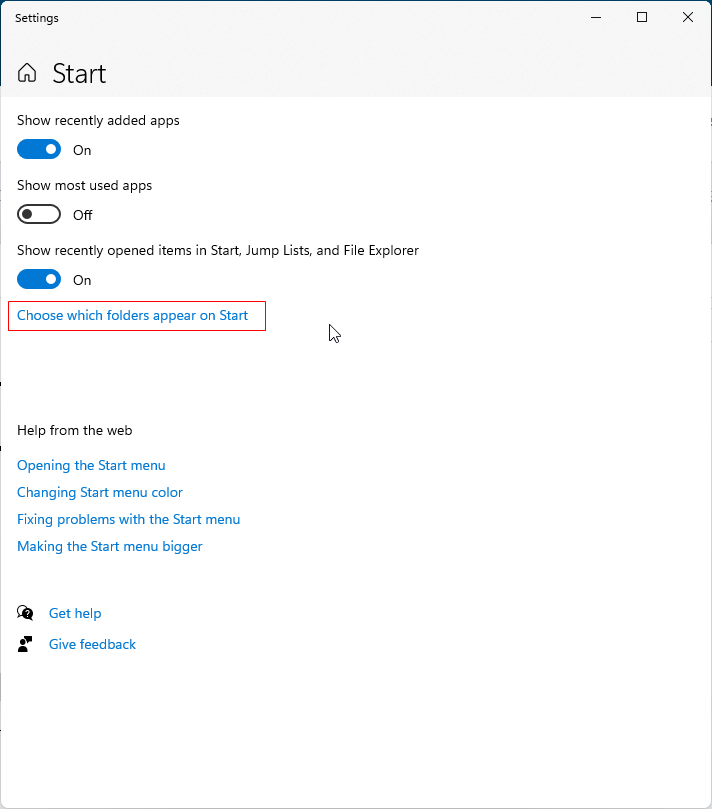Open the Opening the Start menu help link
Screen dimensions: 712x809
tap(91, 465)
